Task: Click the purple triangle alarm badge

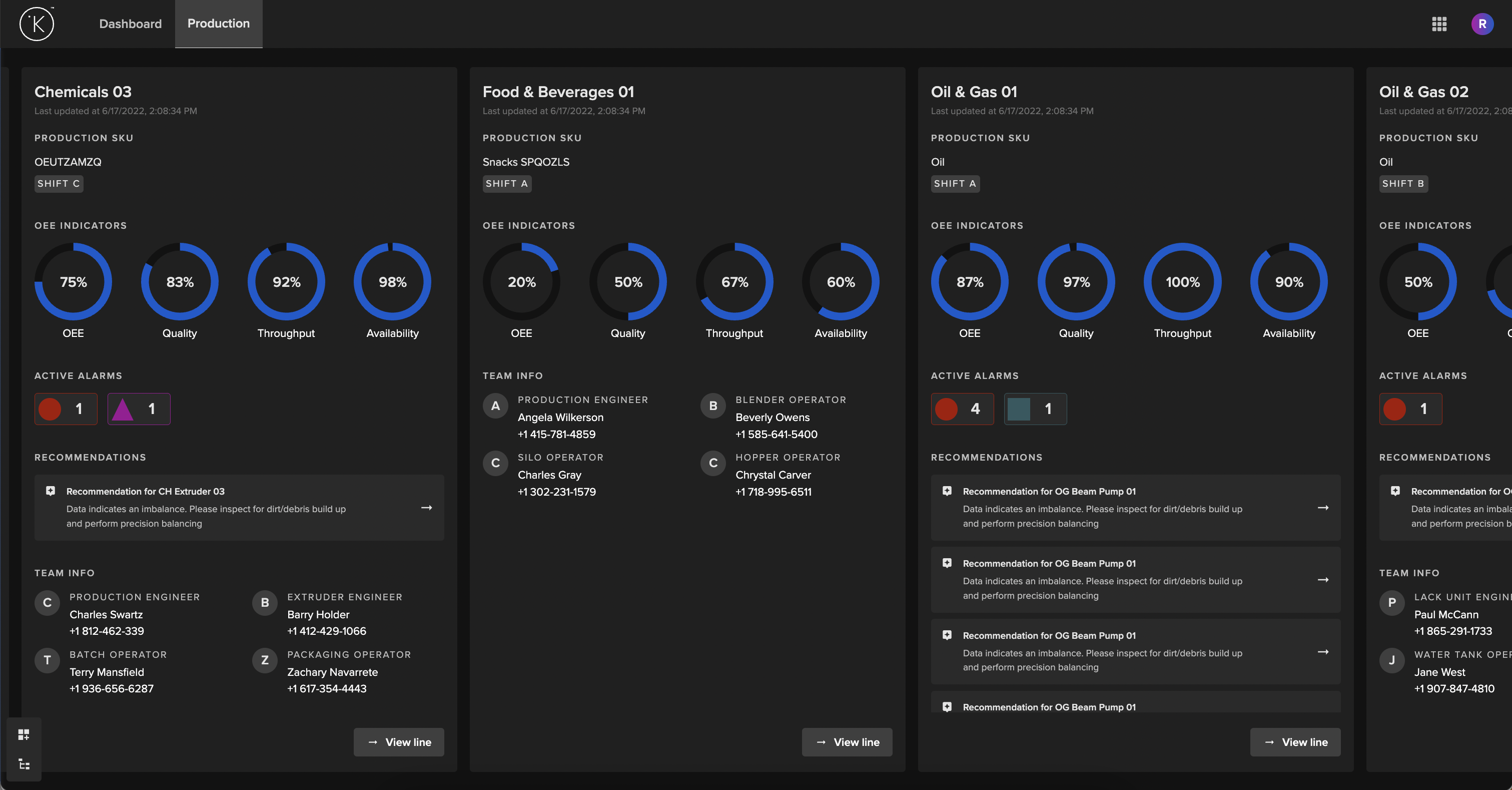Action: [x=139, y=409]
